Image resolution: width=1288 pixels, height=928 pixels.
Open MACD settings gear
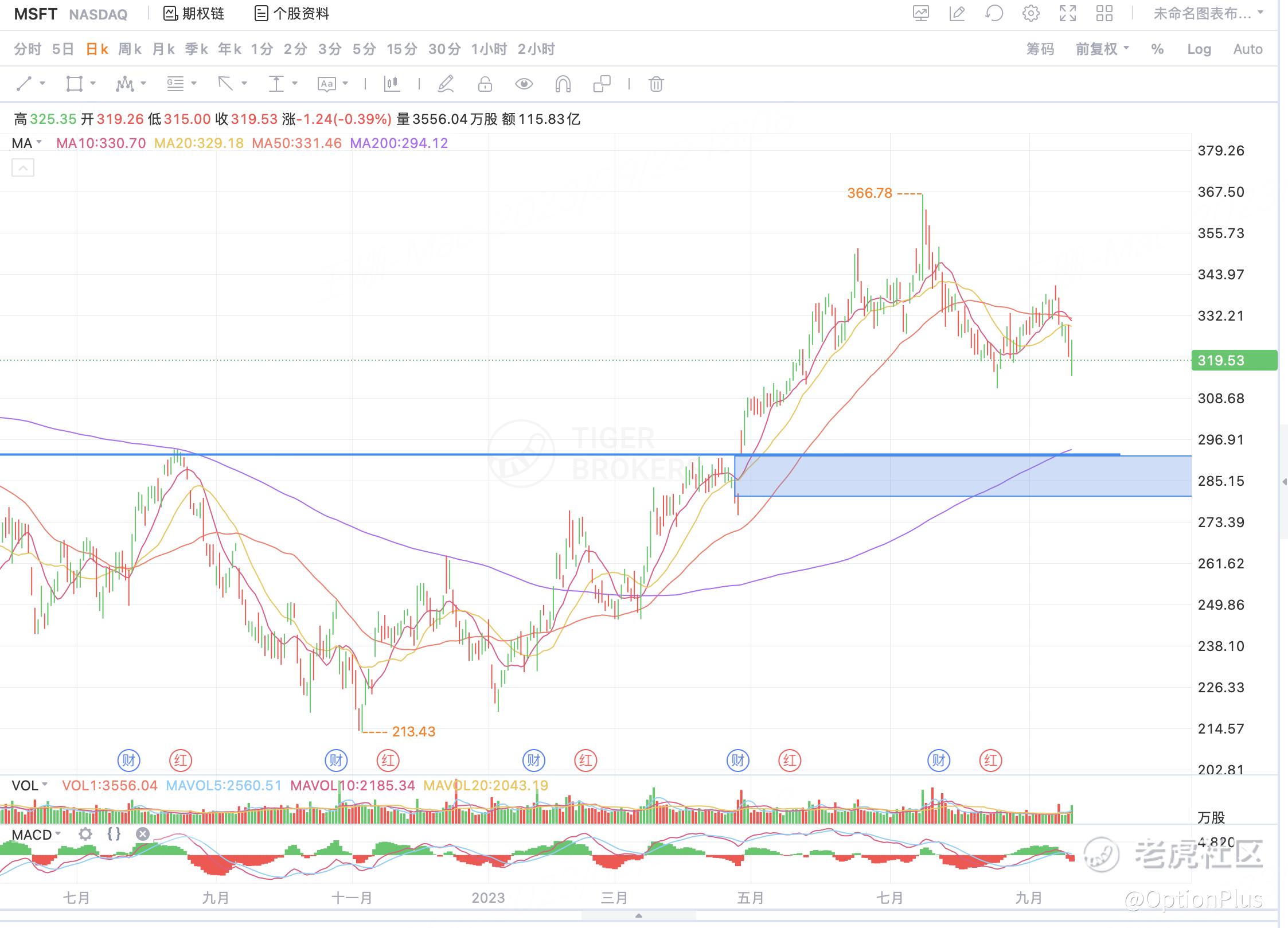click(85, 834)
